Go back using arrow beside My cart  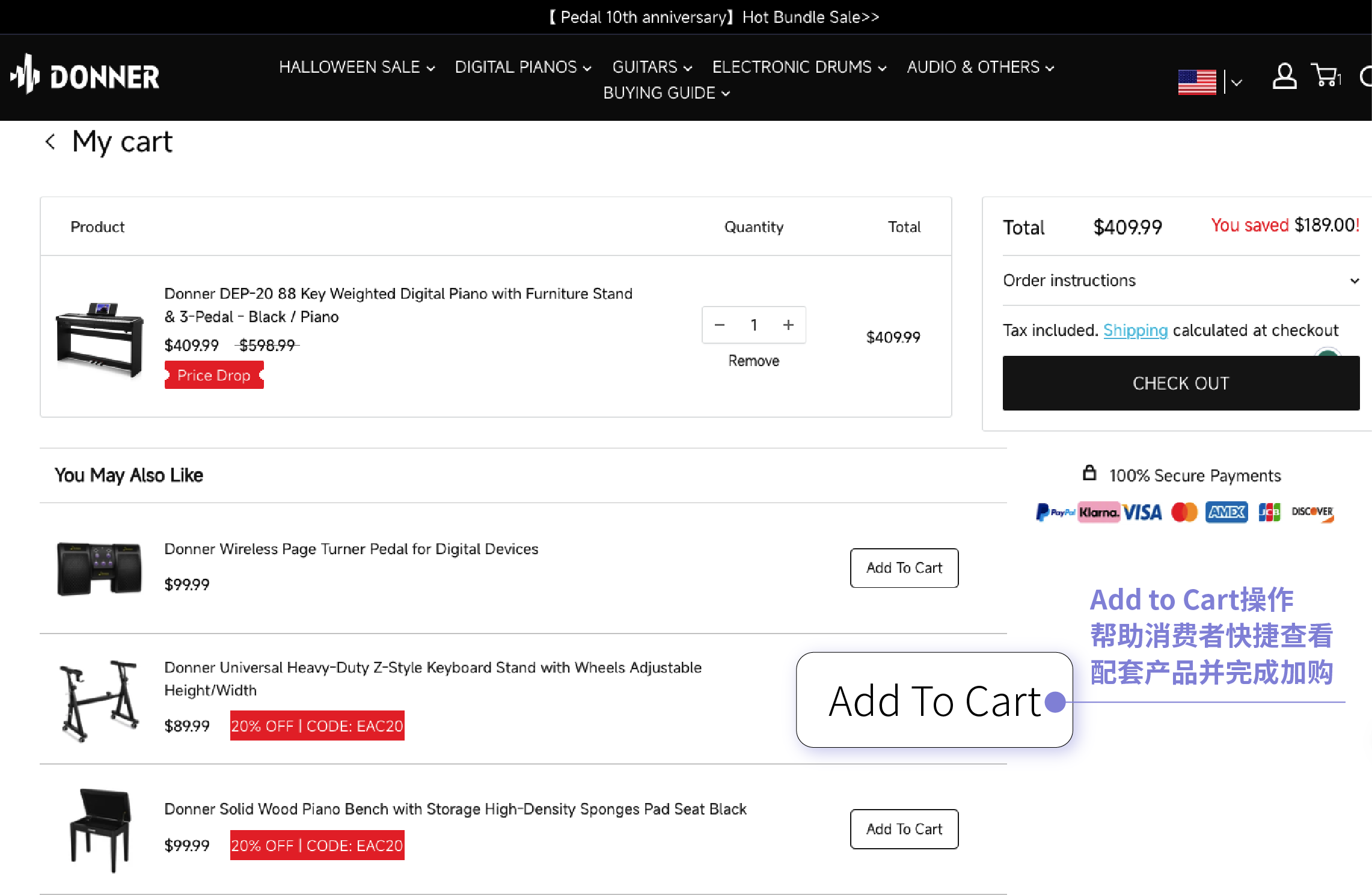[x=51, y=142]
